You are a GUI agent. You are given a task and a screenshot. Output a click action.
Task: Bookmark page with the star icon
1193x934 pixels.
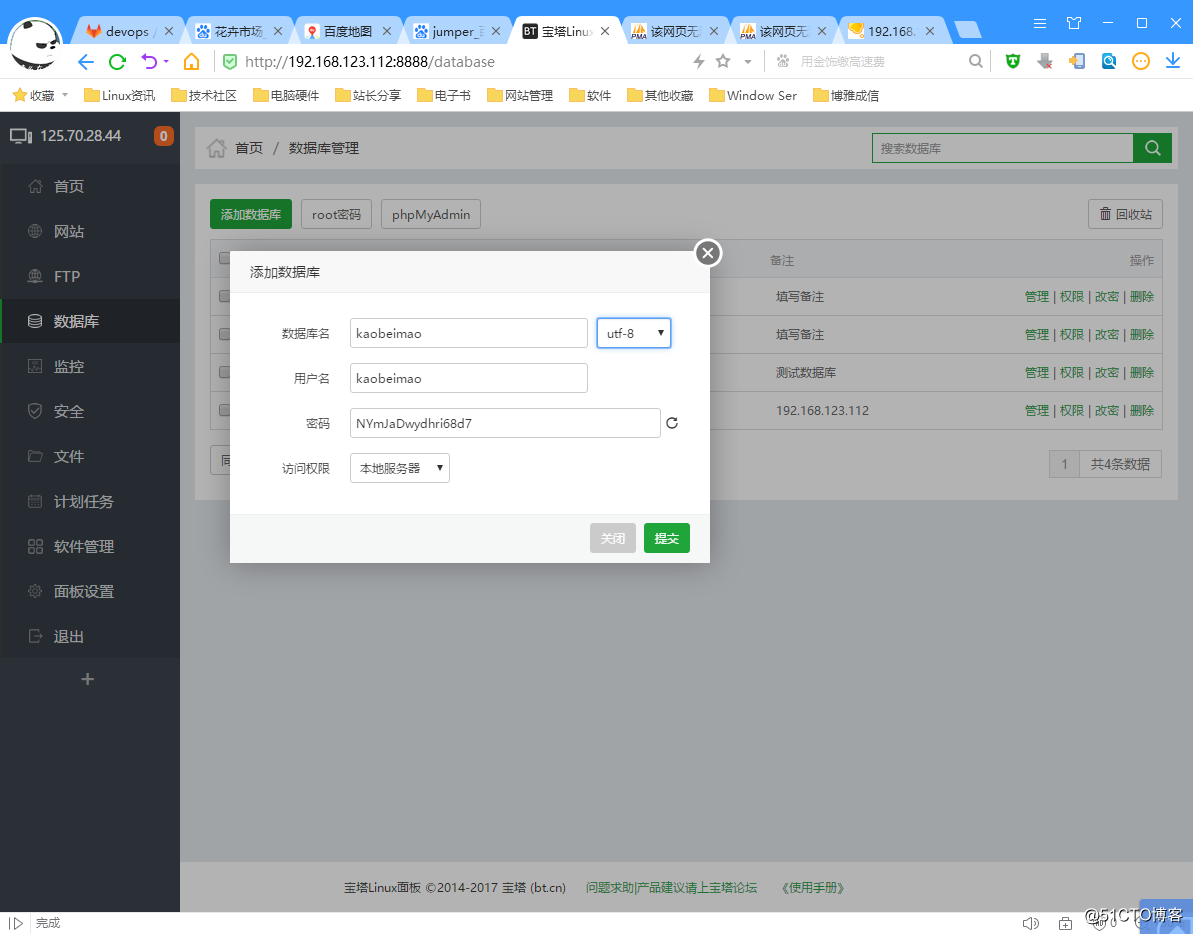pos(723,61)
